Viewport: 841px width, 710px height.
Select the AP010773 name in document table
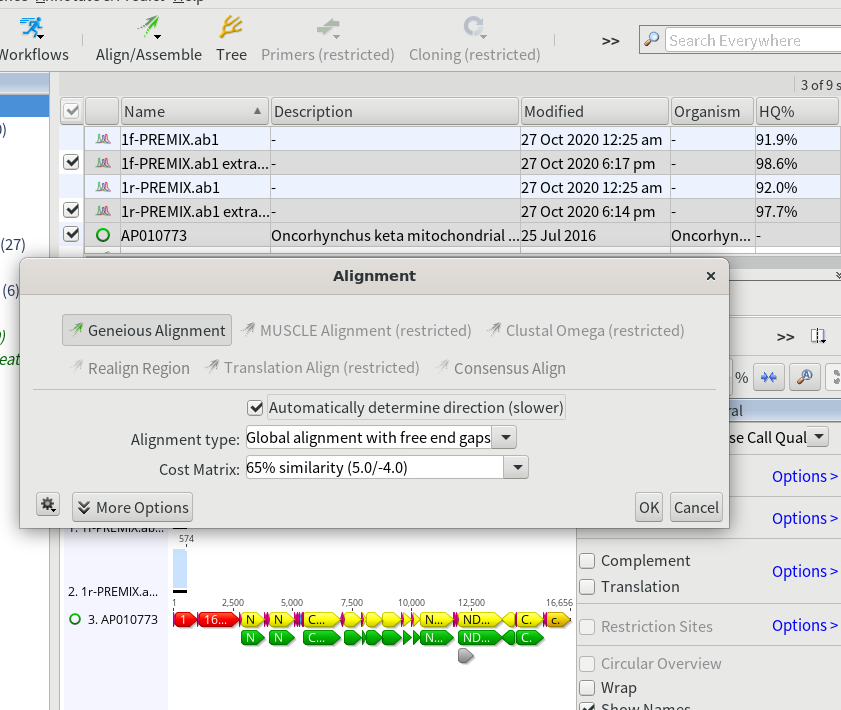point(154,236)
